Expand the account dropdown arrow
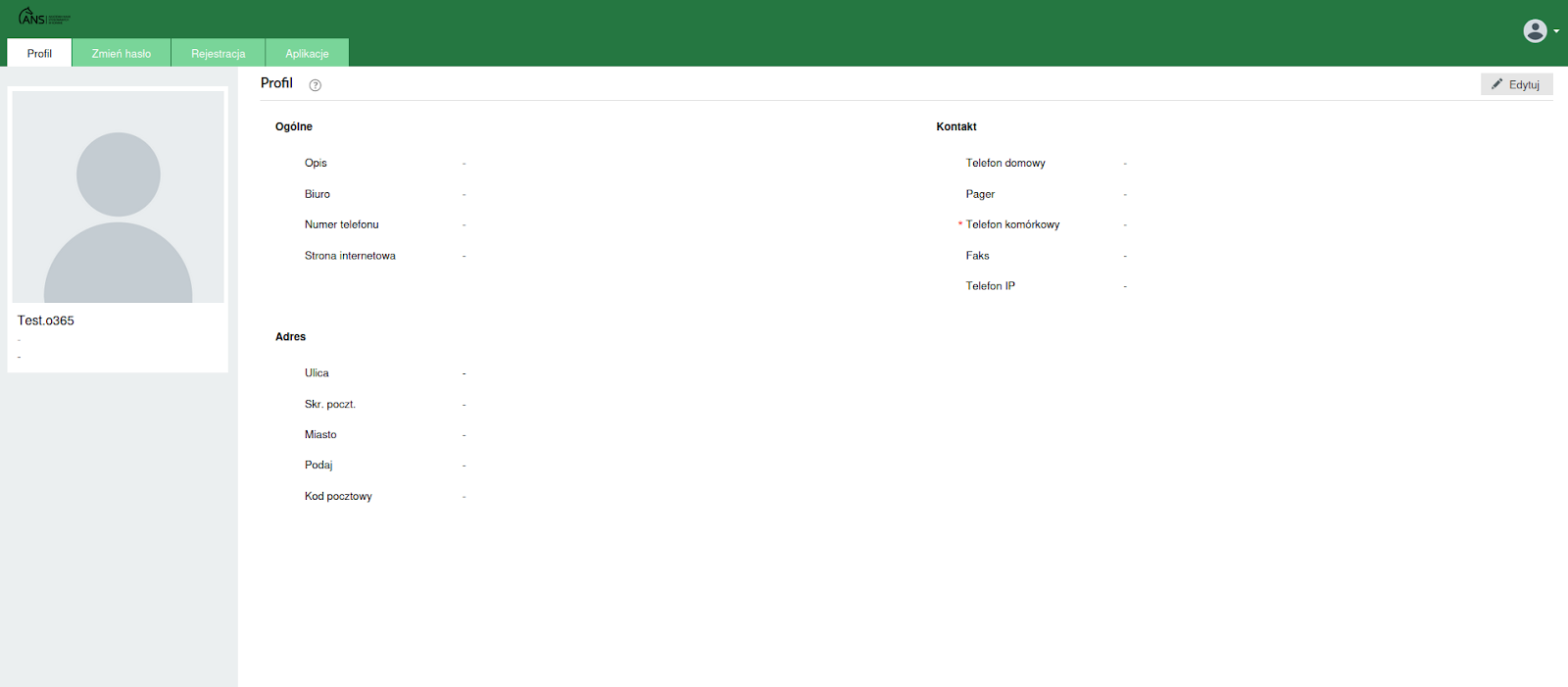 coord(1556,31)
